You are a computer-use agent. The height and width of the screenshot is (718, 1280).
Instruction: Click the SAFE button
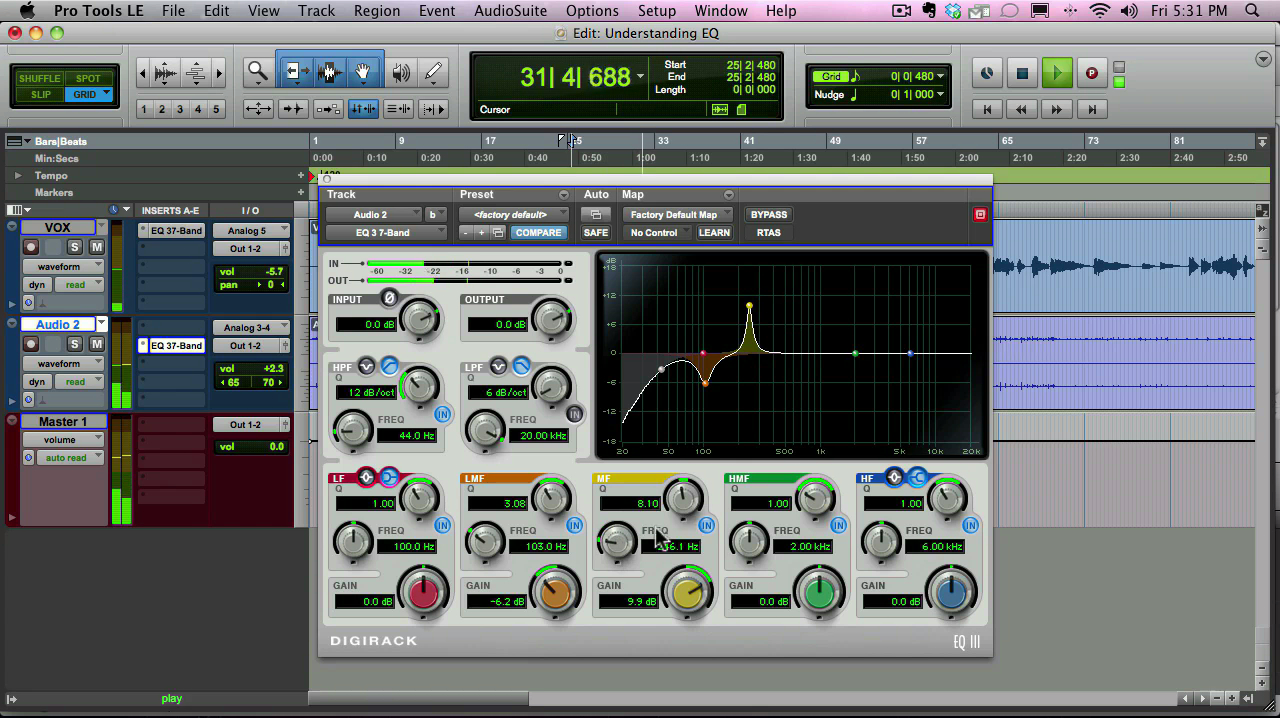coord(595,232)
